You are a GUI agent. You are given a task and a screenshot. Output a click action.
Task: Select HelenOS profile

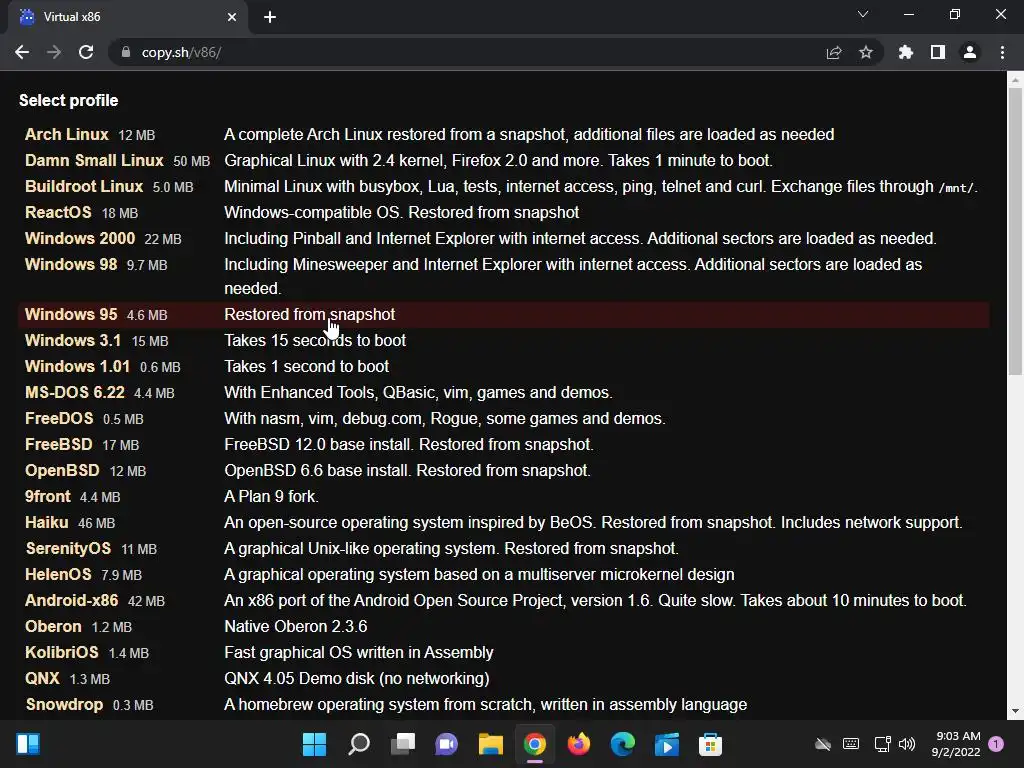pos(58,575)
